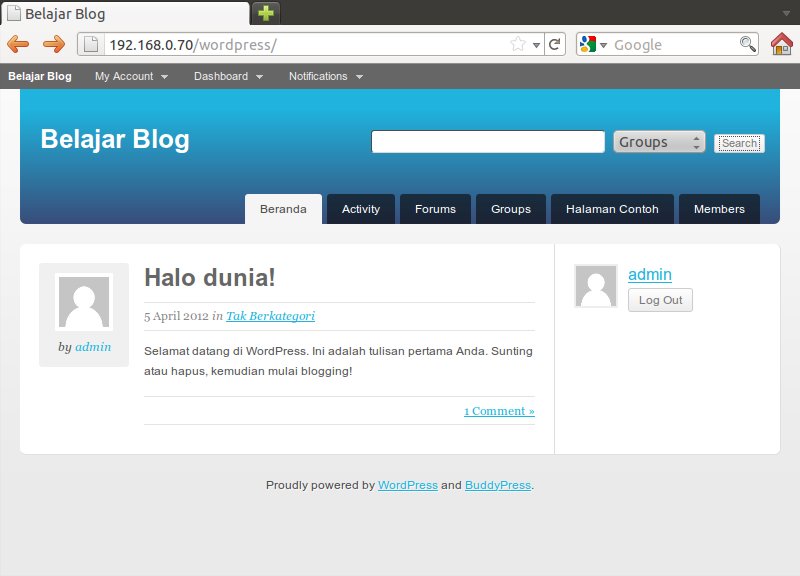Click the Search button in header

[x=739, y=143]
